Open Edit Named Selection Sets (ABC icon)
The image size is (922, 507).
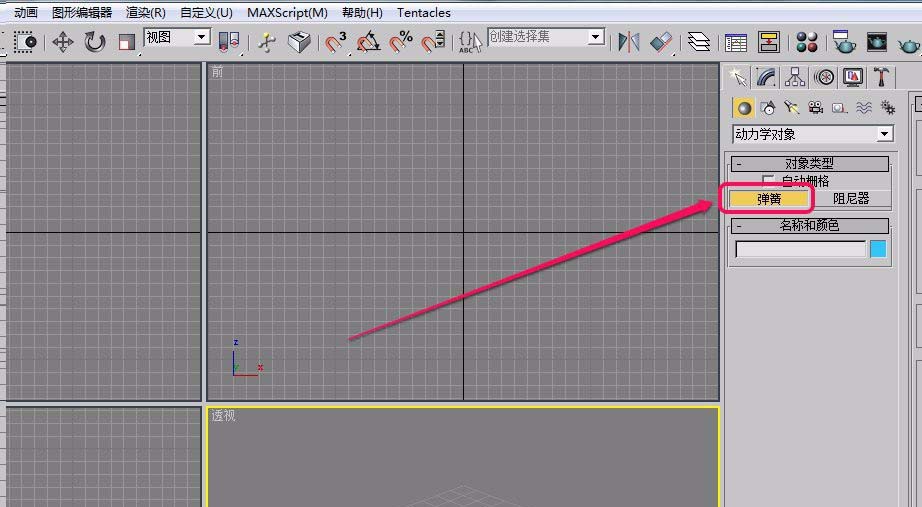coord(470,42)
